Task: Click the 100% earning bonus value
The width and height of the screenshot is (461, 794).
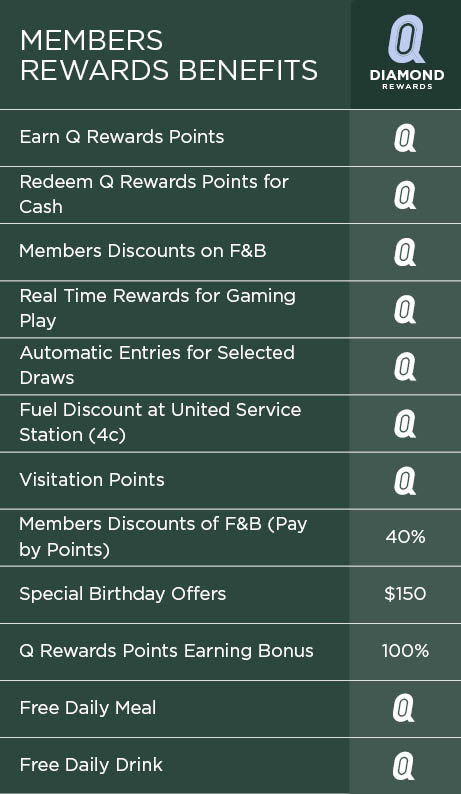Action: pos(405,651)
